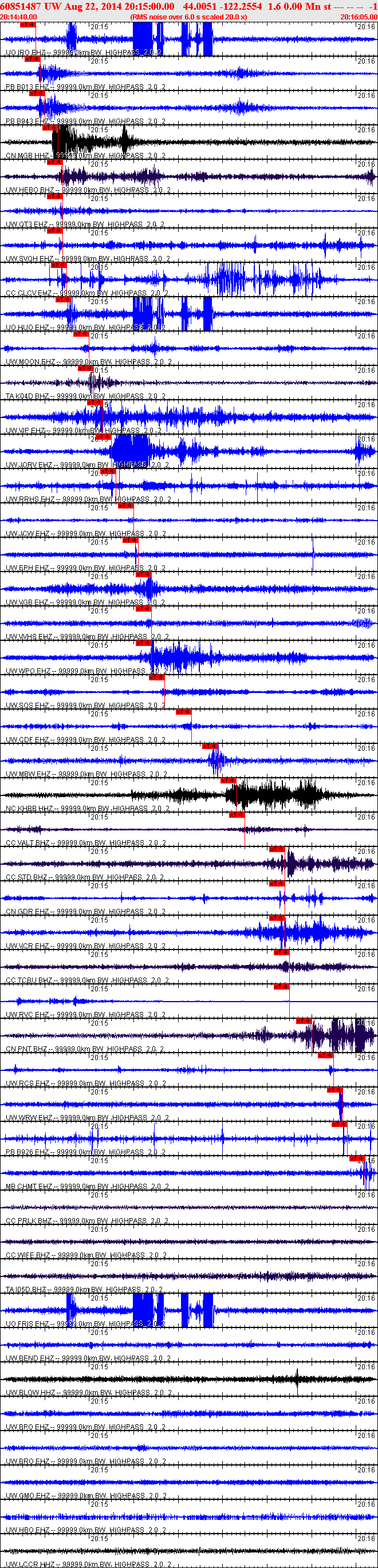
Task: Select the UW EPH EHZ station label
Action: coord(86,569)
